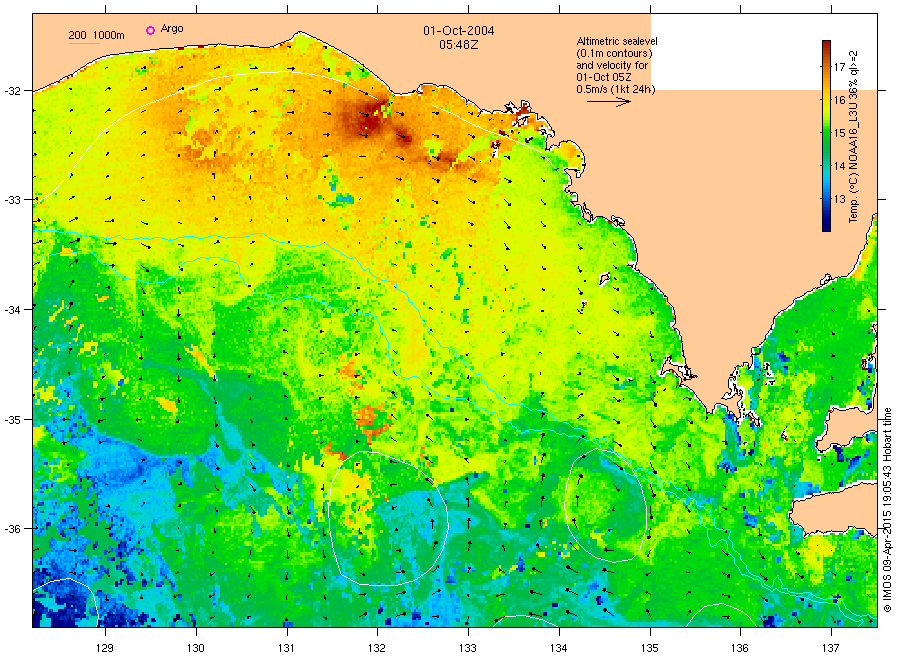Click the '17' temperature colorbar label
Viewport: 900px width, 660px height.
839,67
